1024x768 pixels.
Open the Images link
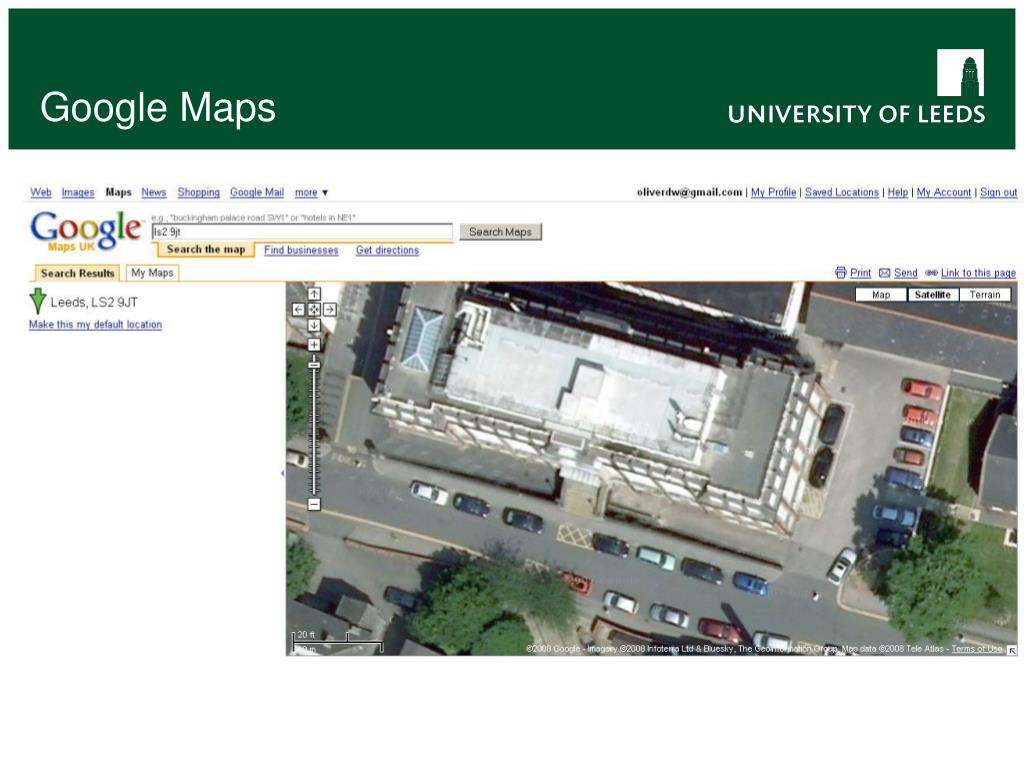(78, 192)
